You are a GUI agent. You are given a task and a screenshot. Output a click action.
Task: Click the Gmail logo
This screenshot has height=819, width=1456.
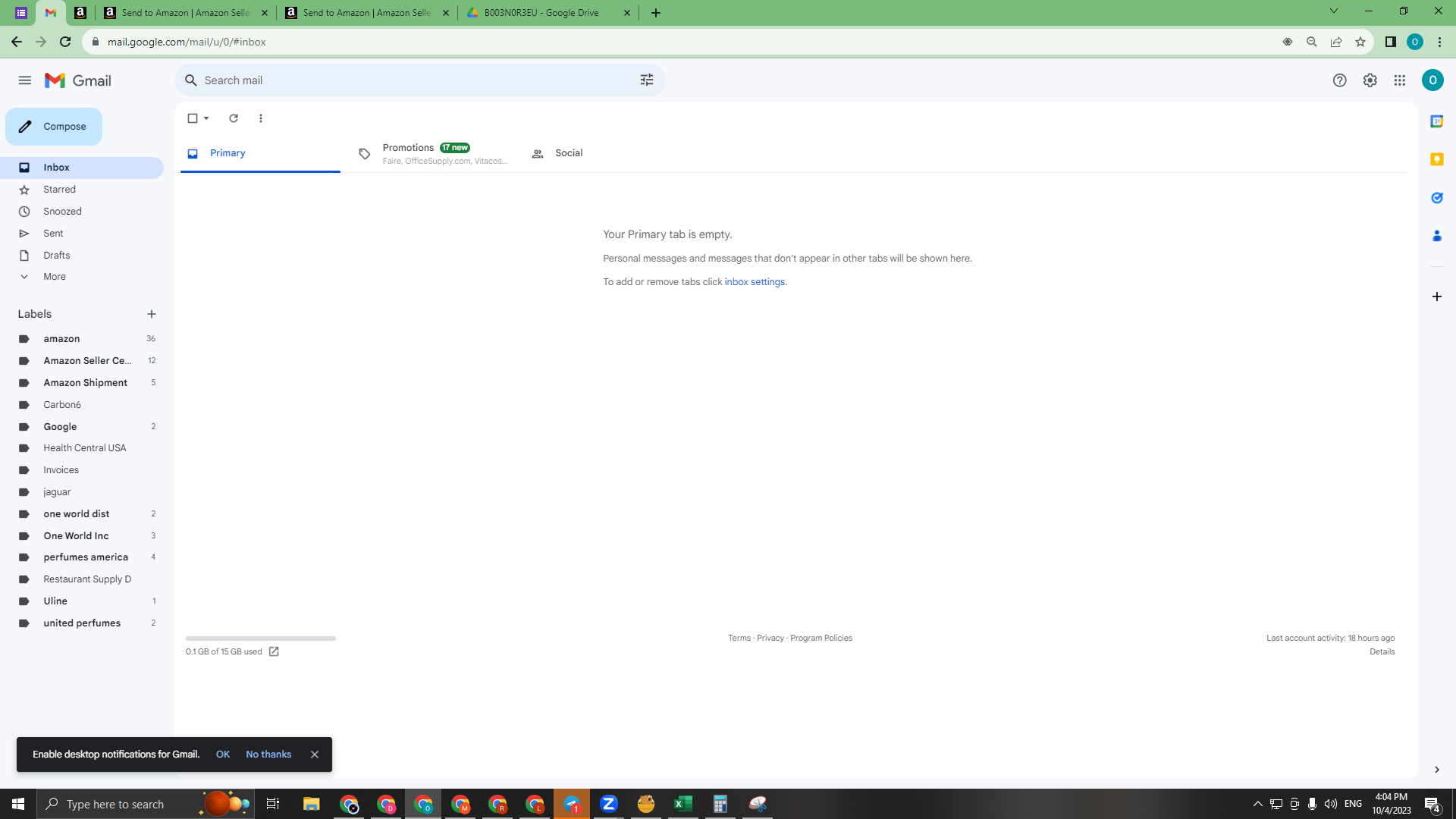(78, 80)
